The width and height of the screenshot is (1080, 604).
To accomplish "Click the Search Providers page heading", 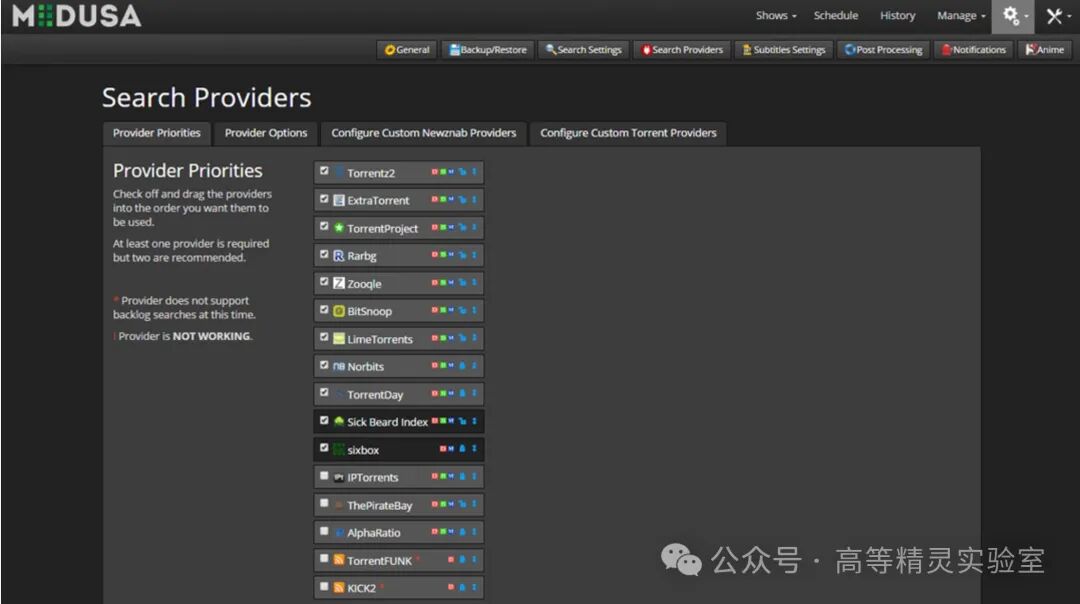I will 207,98.
